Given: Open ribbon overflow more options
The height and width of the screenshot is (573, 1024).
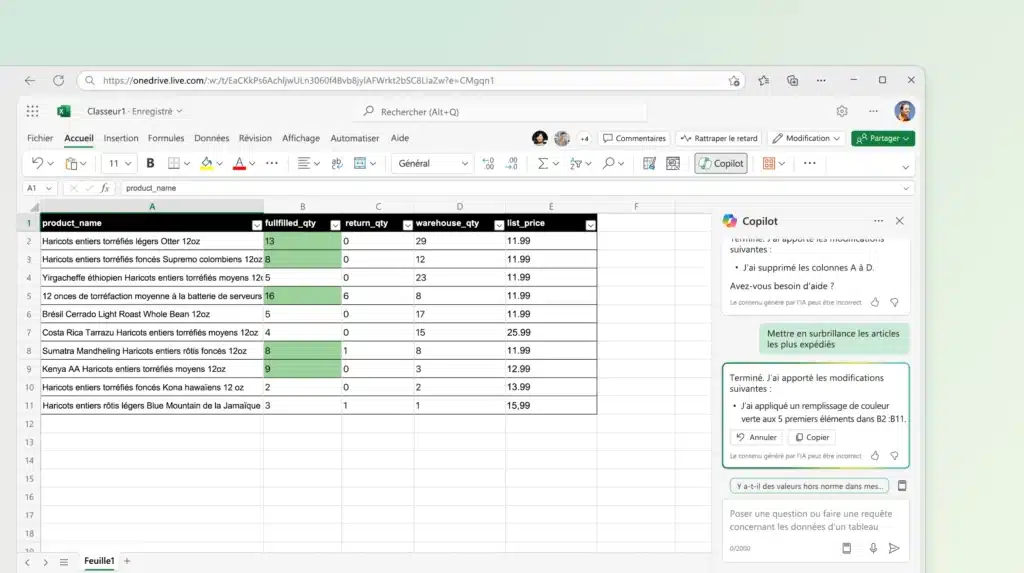Looking at the screenshot, I should 810,163.
